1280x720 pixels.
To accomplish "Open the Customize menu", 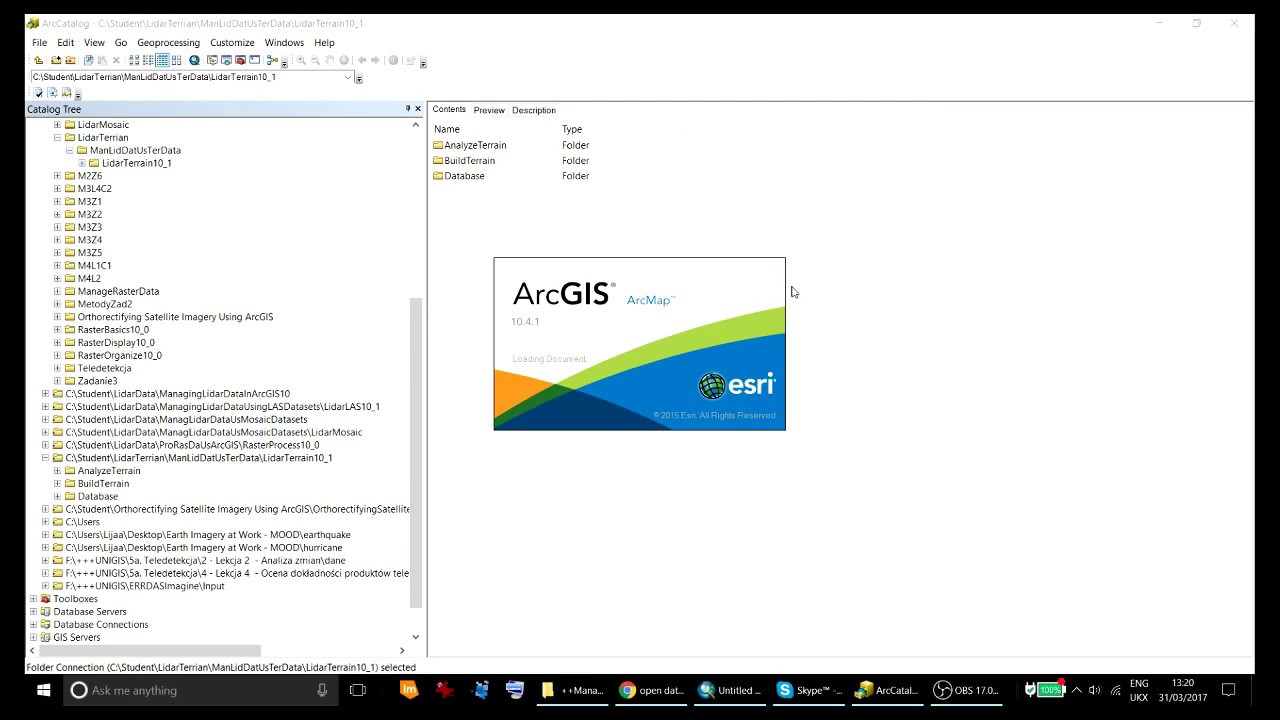I will pos(232,43).
